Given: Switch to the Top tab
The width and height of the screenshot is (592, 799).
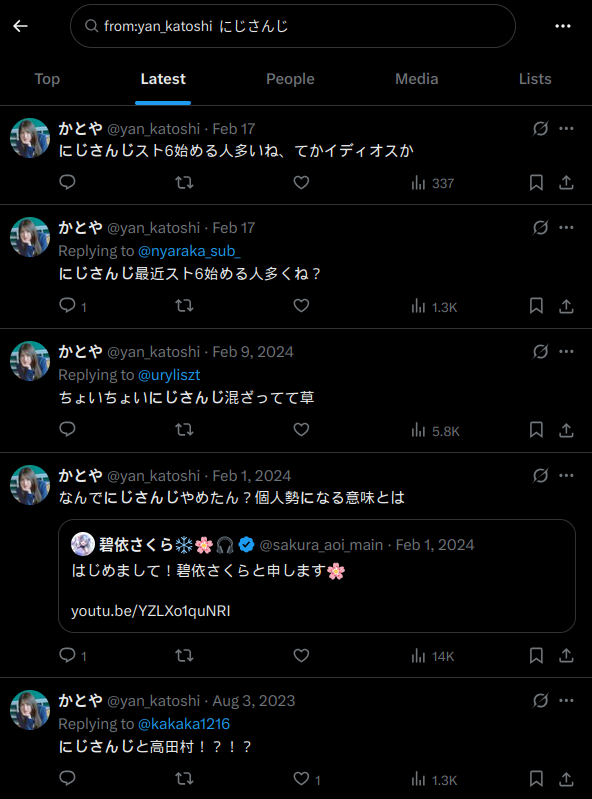Looking at the screenshot, I should pos(47,79).
